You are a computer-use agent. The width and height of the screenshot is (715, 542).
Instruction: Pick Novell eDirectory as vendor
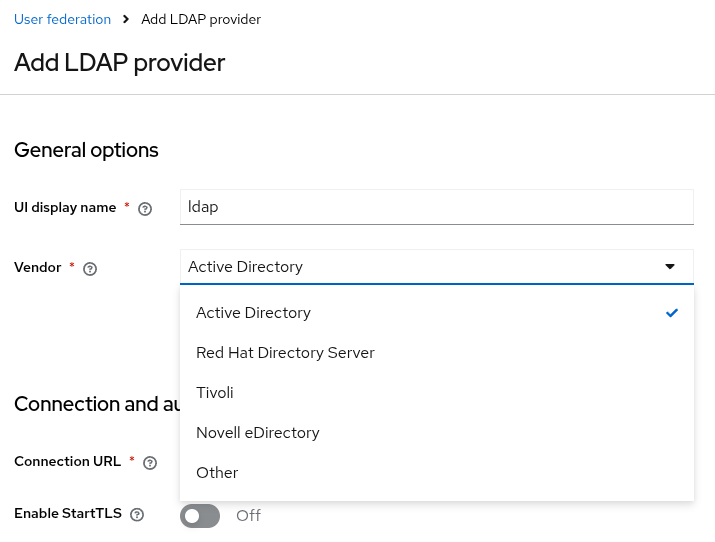pos(258,433)
